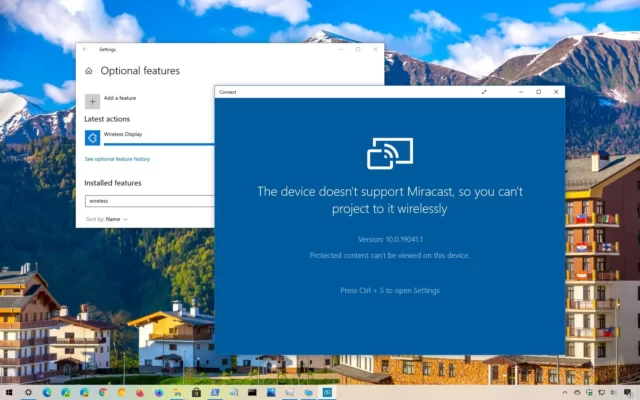The width and height of the screenshot is (640, 400).
Task: Click the expand-arrows icon in the Connect title bar
Action: point(484,92)
